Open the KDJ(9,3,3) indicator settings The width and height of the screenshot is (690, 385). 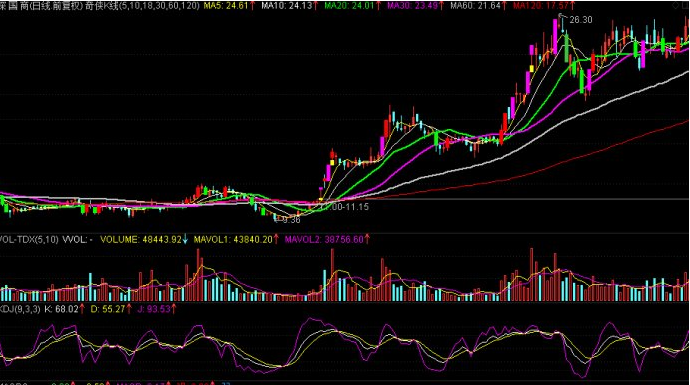(20, 309)
